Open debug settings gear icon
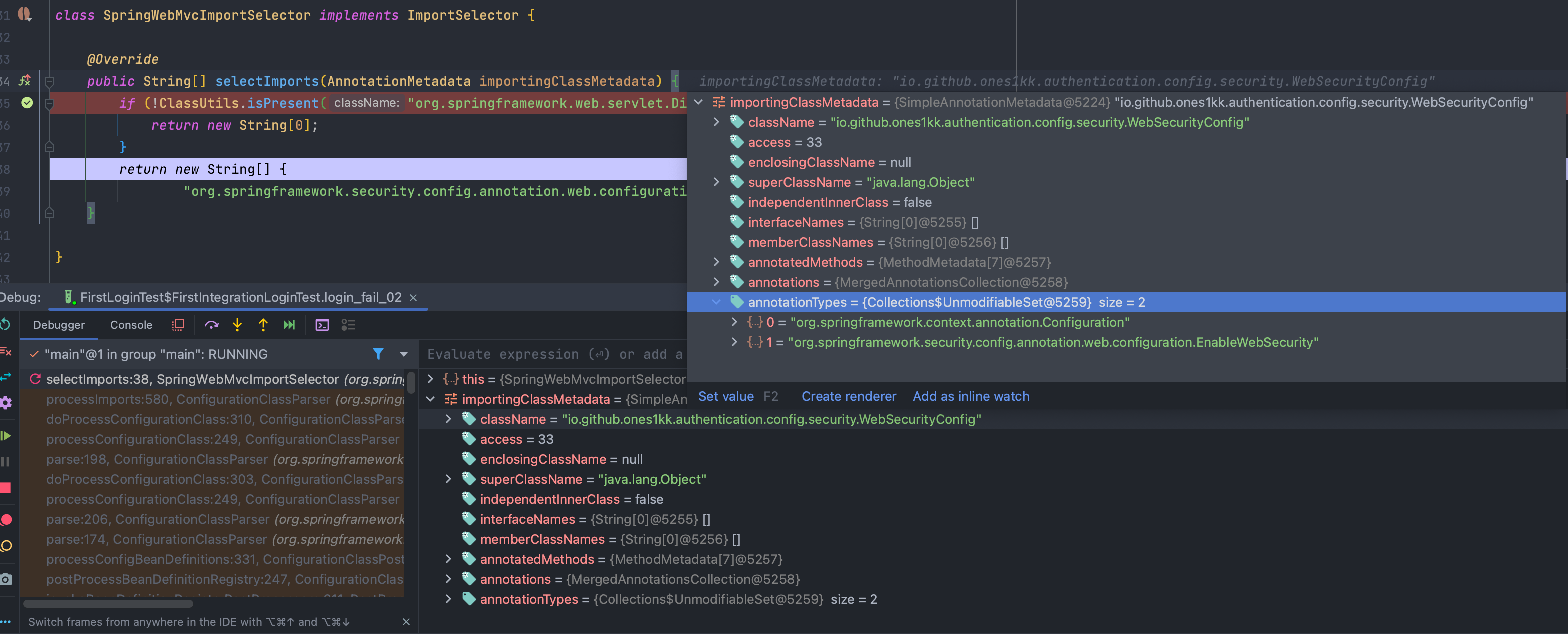The image size is (1568, 634). [x=6, y=403]
